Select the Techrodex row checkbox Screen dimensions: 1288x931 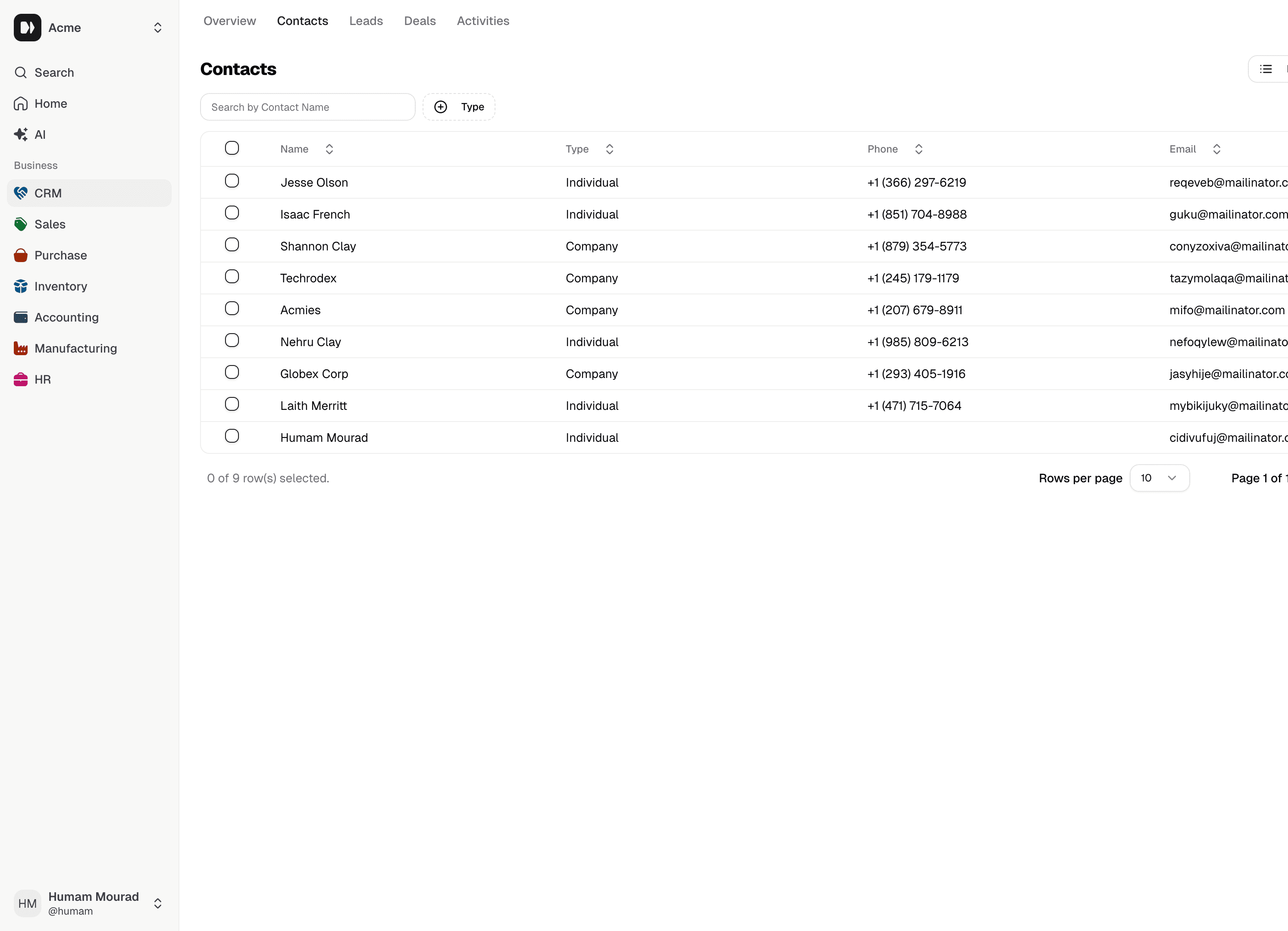pos(232,276)
